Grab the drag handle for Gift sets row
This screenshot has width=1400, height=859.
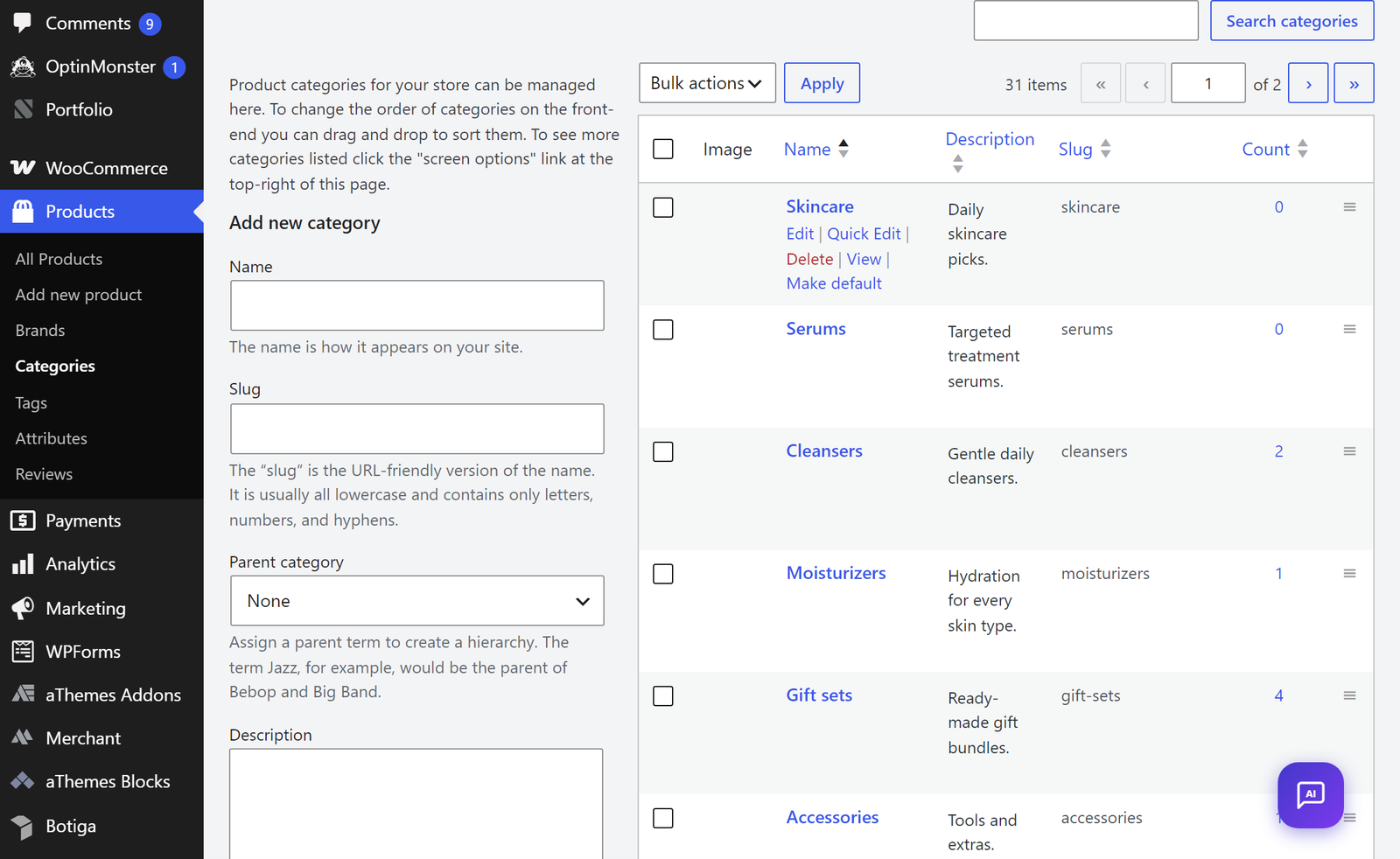click(1349, 695)
